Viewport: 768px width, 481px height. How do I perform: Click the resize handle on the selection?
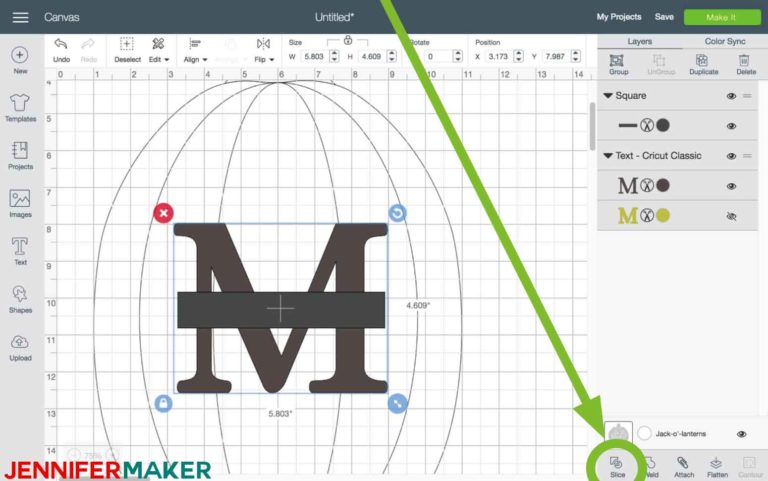click(x=397, y=404)
